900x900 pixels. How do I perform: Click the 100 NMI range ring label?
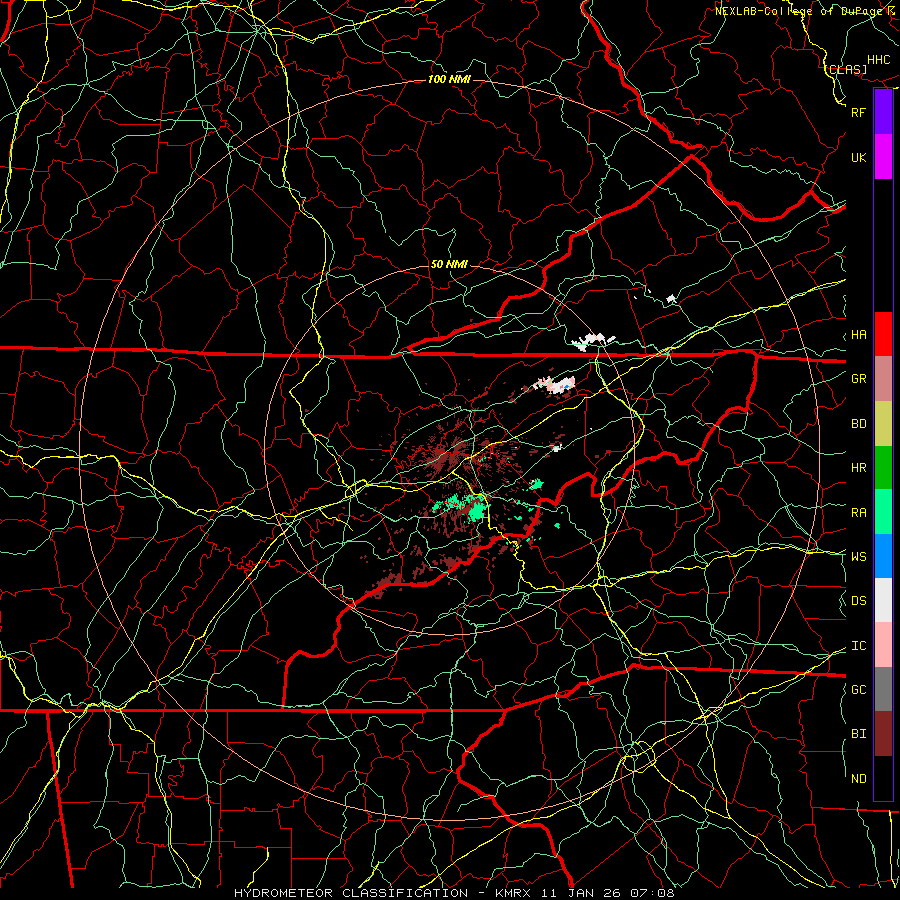(x=449, y=79)
